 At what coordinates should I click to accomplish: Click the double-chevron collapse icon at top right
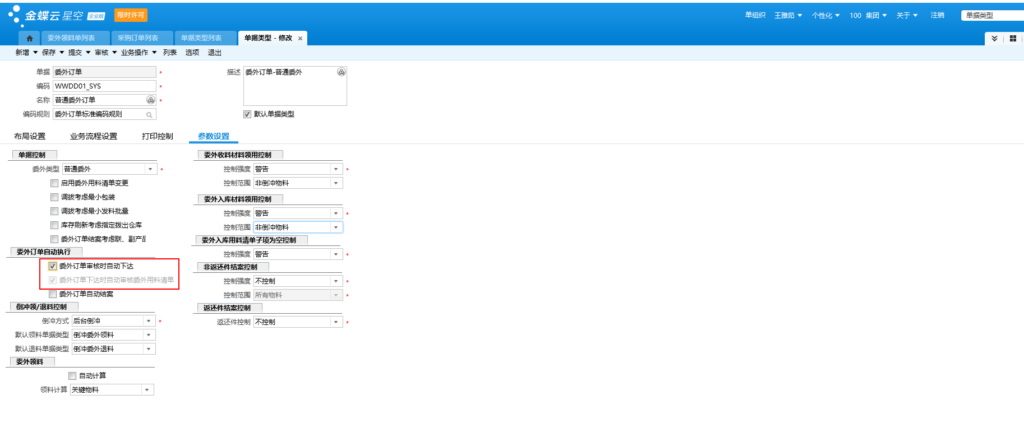point(994,38)
